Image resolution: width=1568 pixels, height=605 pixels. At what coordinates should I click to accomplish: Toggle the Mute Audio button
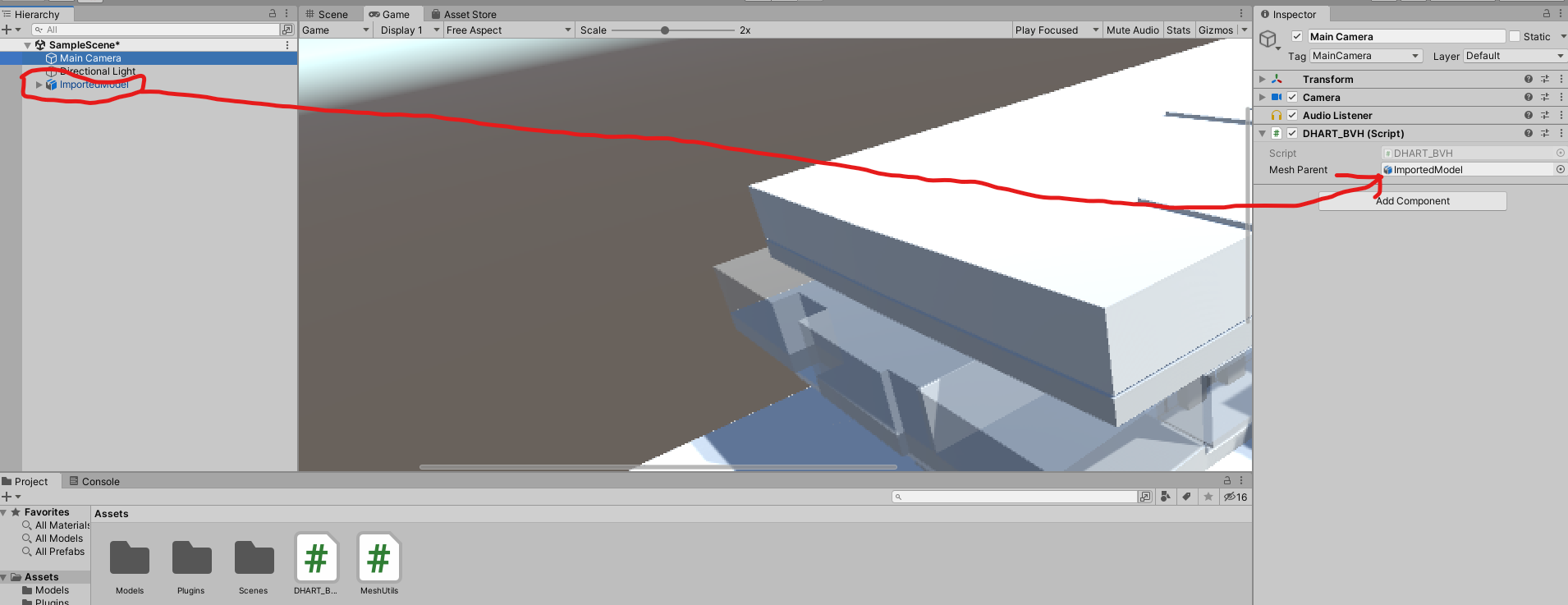pyautogui.click(x=1132, y=30)
